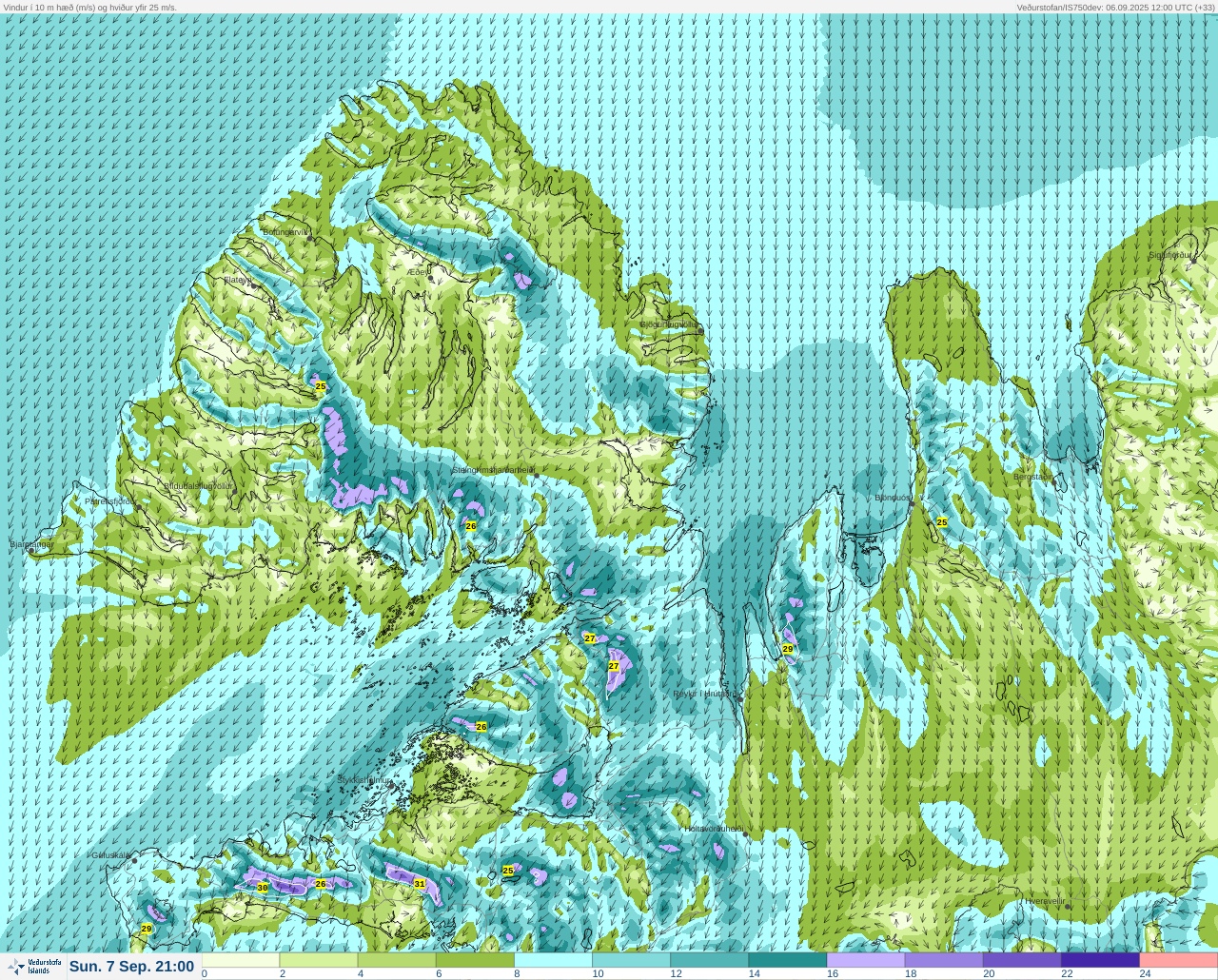The image size is (1218, 980).
Task: Select the 10–12 m/s turquoise legend swatch
Action: click(x=632, y=960)
